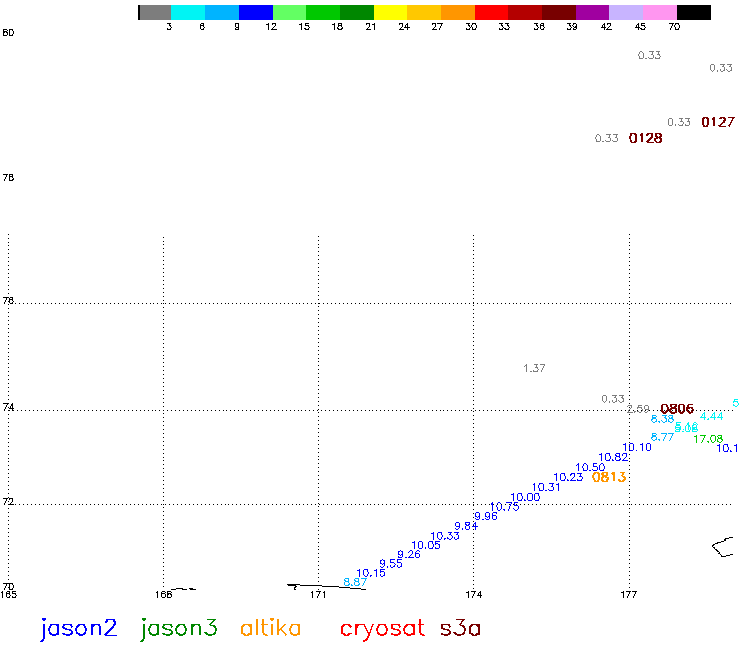The width and height of the screenshot is (740, 650).
Task: Select the orange 0813 track label
Action: click(x=609, y=477)
